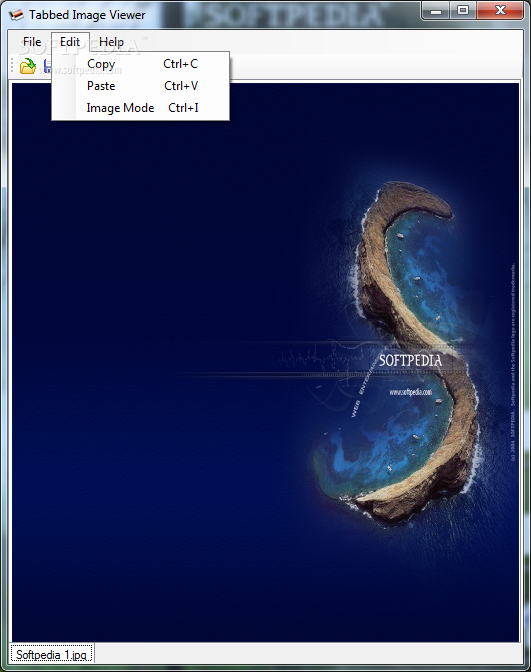Maximize the Tabbed Image Viewer window
The image size is (531, 672).
coord(463,11)
